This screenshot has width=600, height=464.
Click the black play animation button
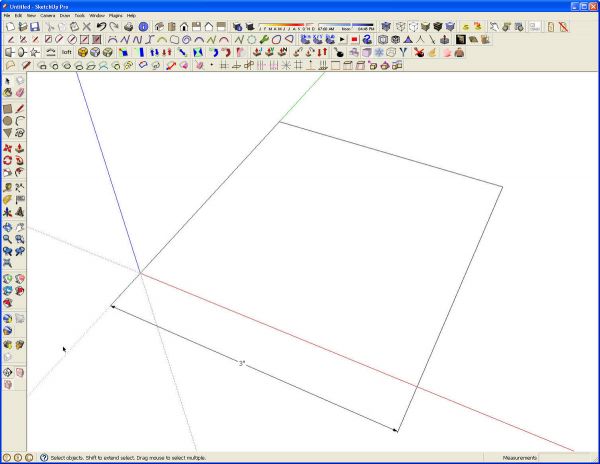pyautogui.click(x=342, y=39)
